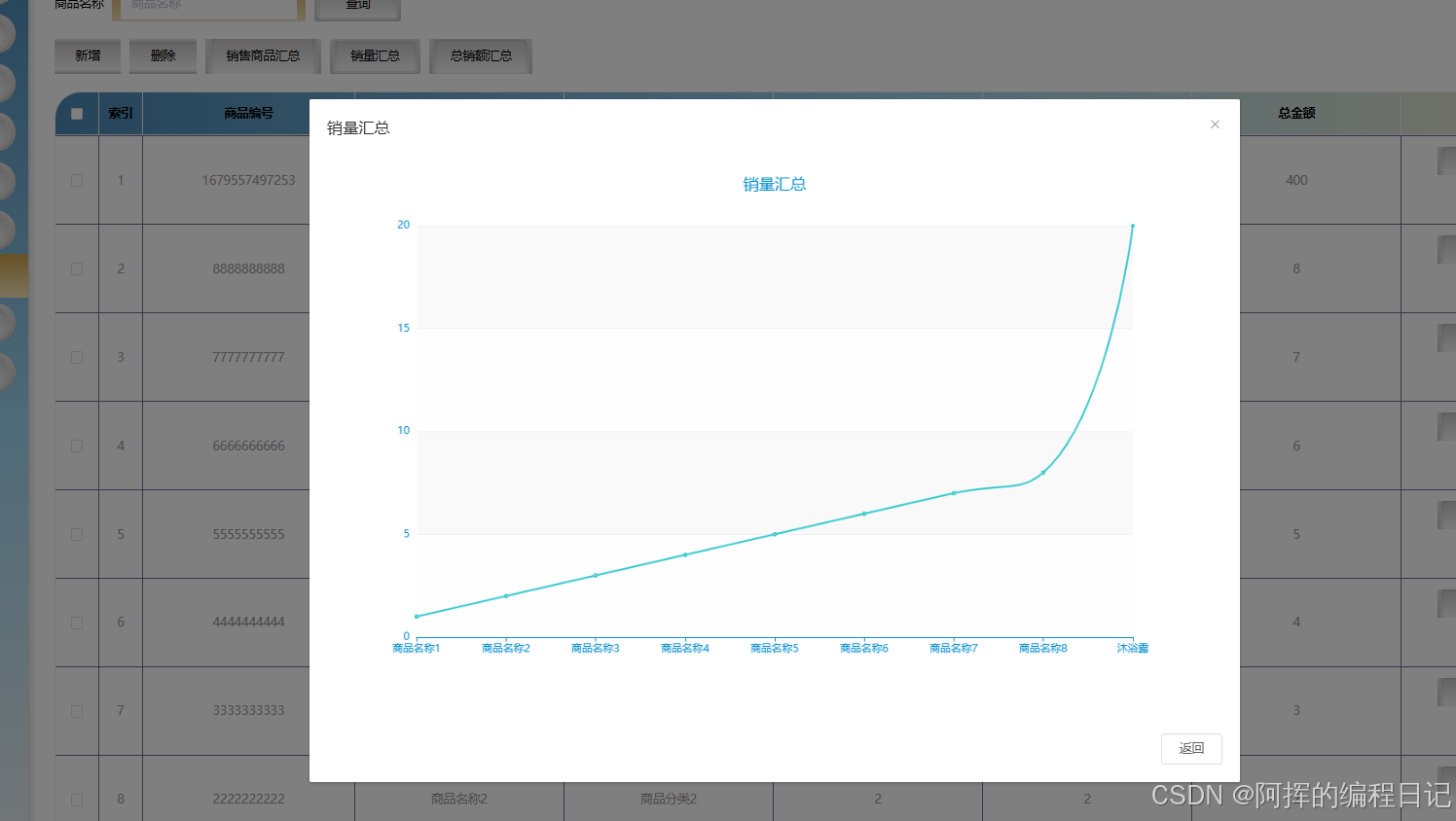Click the 新增 button
Viewport: 1456px width, 821px height.
[x=88, y=55]
